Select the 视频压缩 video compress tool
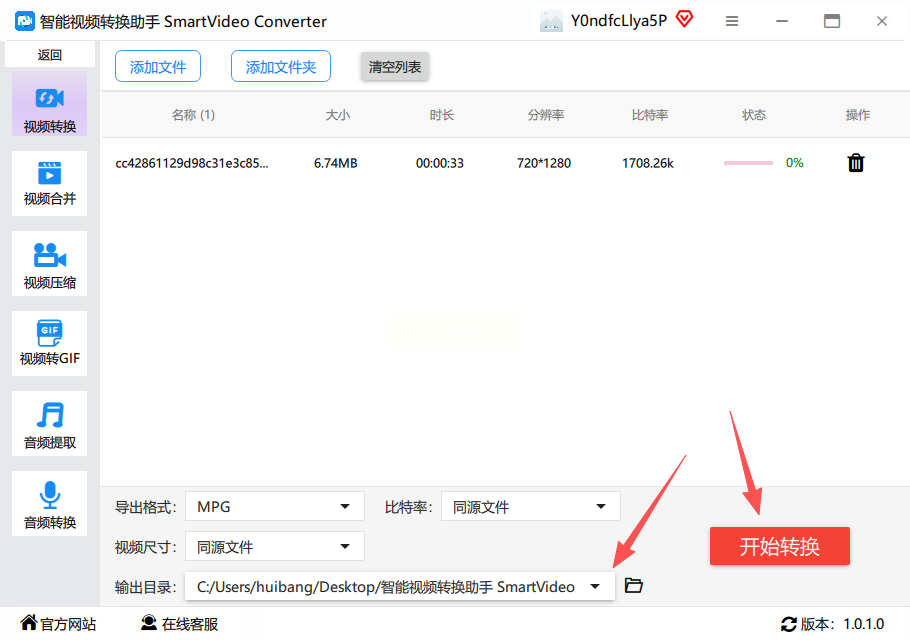Image resolution: width=910 pixels, height=640 pixels. tap(49, 263)
